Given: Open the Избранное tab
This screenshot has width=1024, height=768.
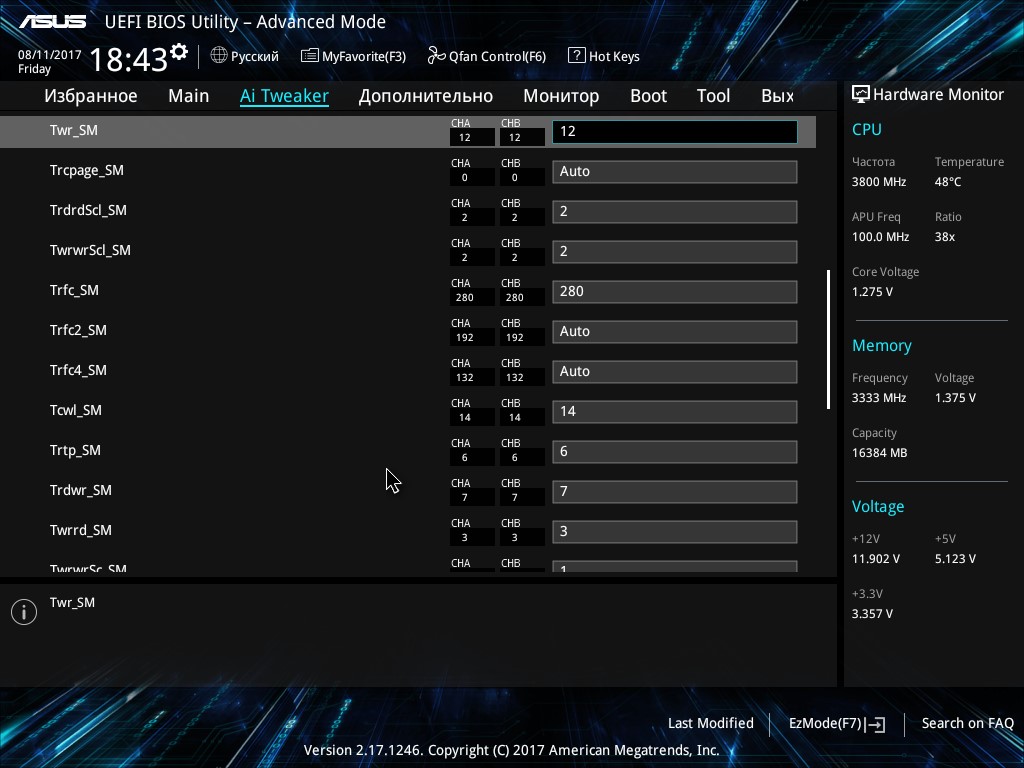Looking at the screenshot, I should coord(91,96).
